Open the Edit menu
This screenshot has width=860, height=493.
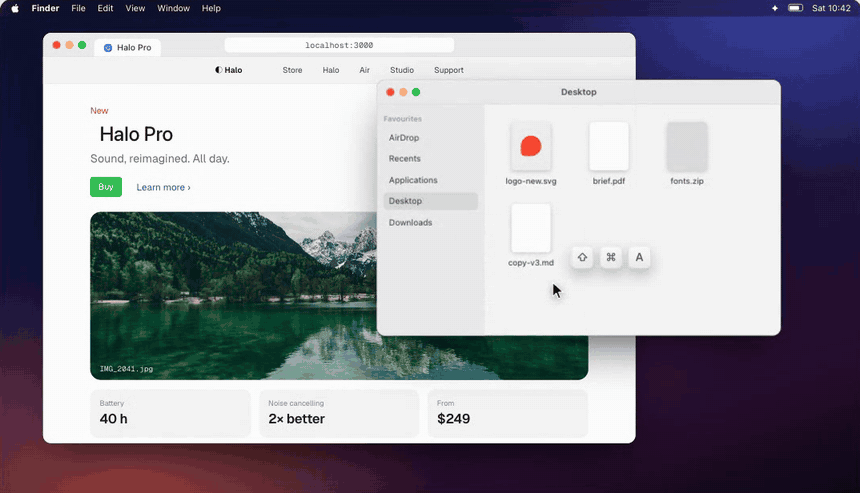click(105, 8)
